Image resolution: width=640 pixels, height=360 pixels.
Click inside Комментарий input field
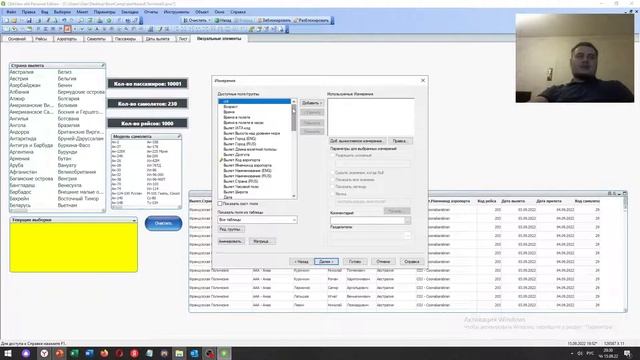(x=367, y=220)
